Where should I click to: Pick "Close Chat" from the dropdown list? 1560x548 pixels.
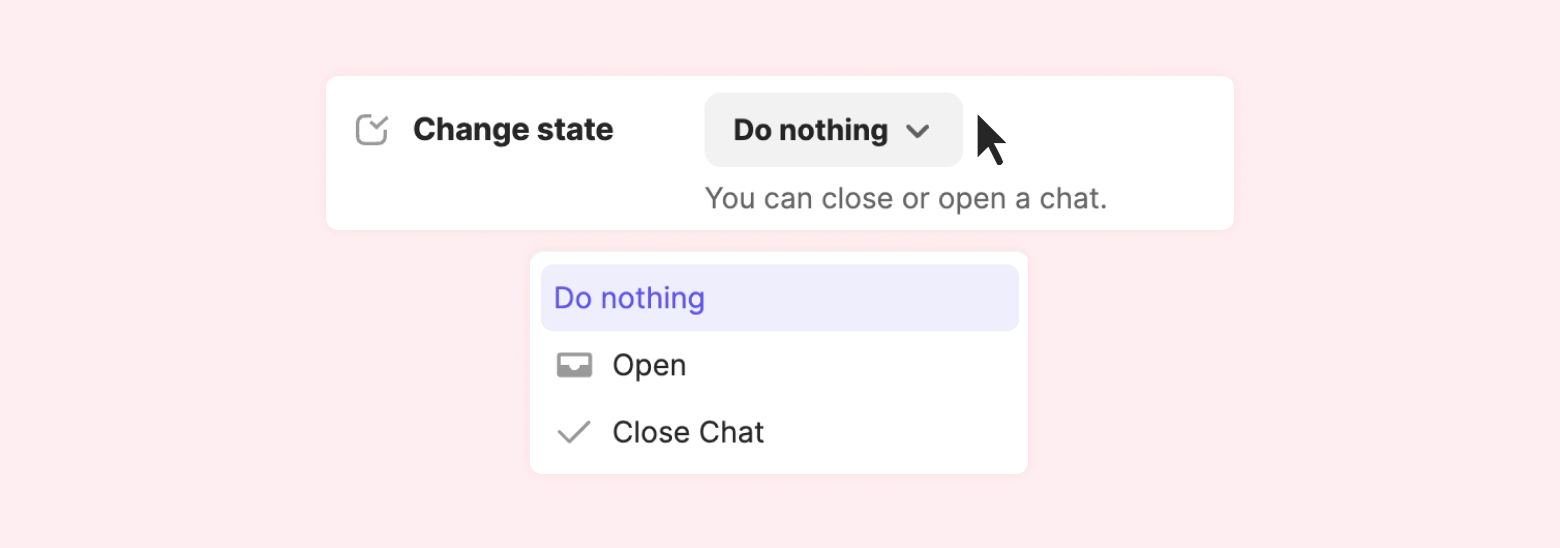tap(779, 432)
